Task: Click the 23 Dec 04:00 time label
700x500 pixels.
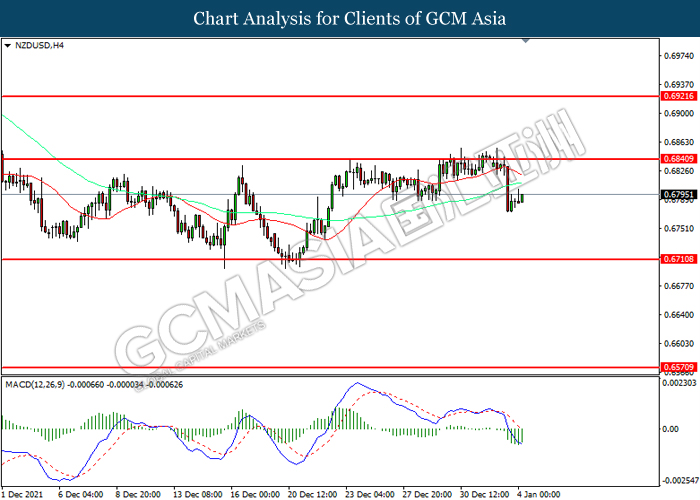Action: tap(370, 494)
